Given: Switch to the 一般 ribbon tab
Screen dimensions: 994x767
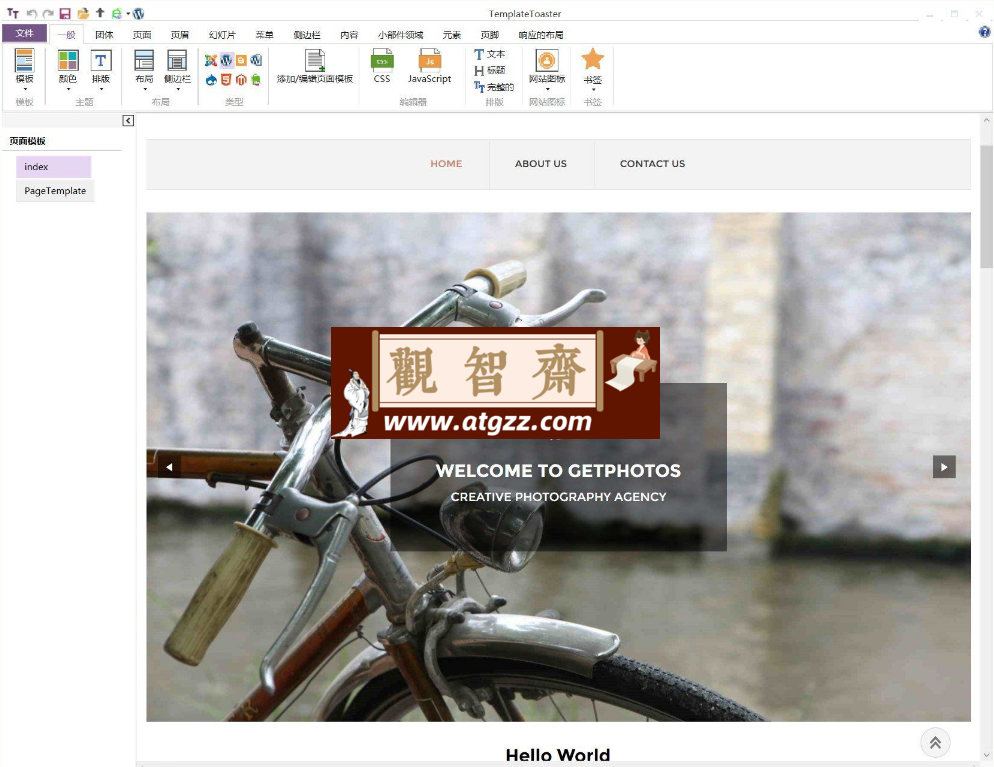Looking at the screenshot, I should pyautogui.click(x=67, y=35).
